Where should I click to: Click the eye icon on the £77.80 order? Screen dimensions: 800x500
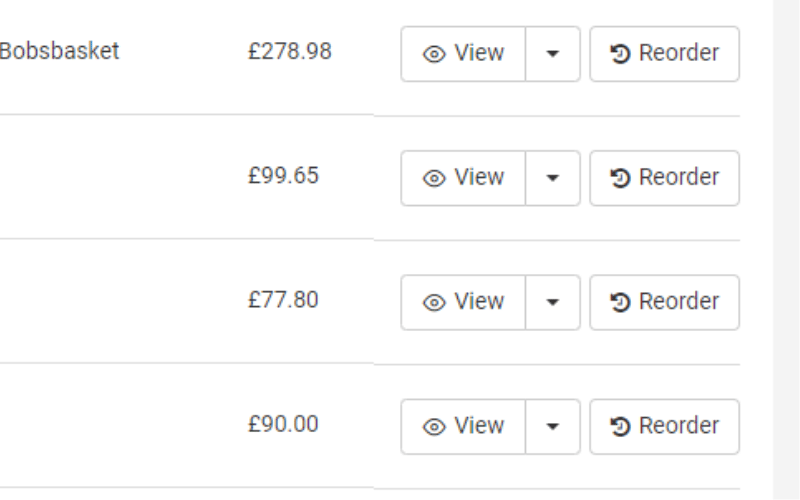point(434,303)
